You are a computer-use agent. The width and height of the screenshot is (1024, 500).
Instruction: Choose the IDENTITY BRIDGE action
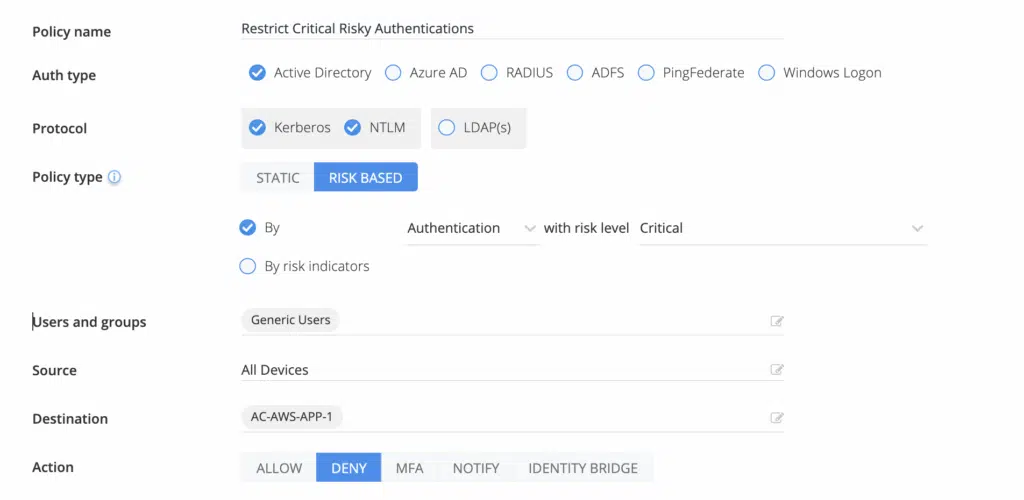(x=583, y=468)
